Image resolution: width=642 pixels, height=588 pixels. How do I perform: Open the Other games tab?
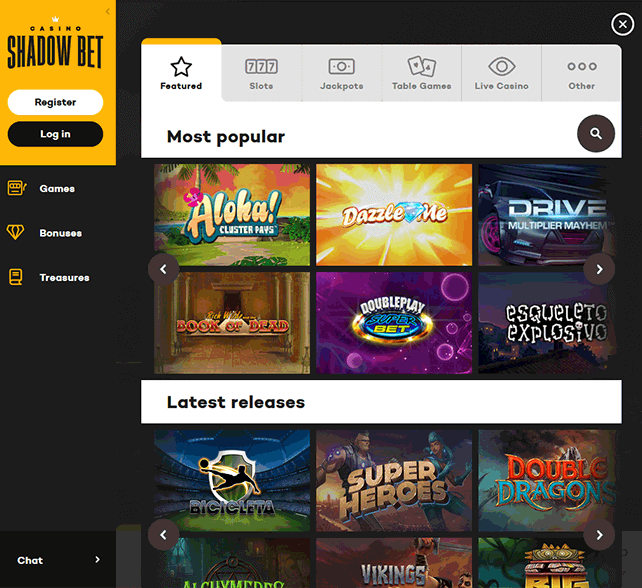[x=581, y=73]
